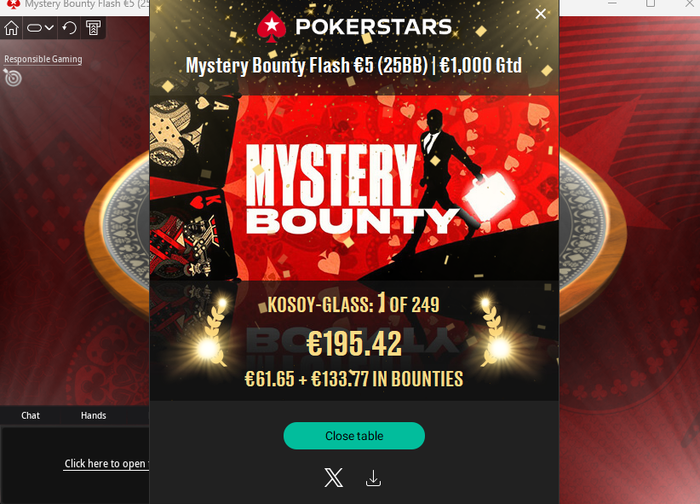Click the tournament title Mystery Bounty Flash €5
This screenshot has width=700, height=504.
pyautogui.click(x=354, y=65)
